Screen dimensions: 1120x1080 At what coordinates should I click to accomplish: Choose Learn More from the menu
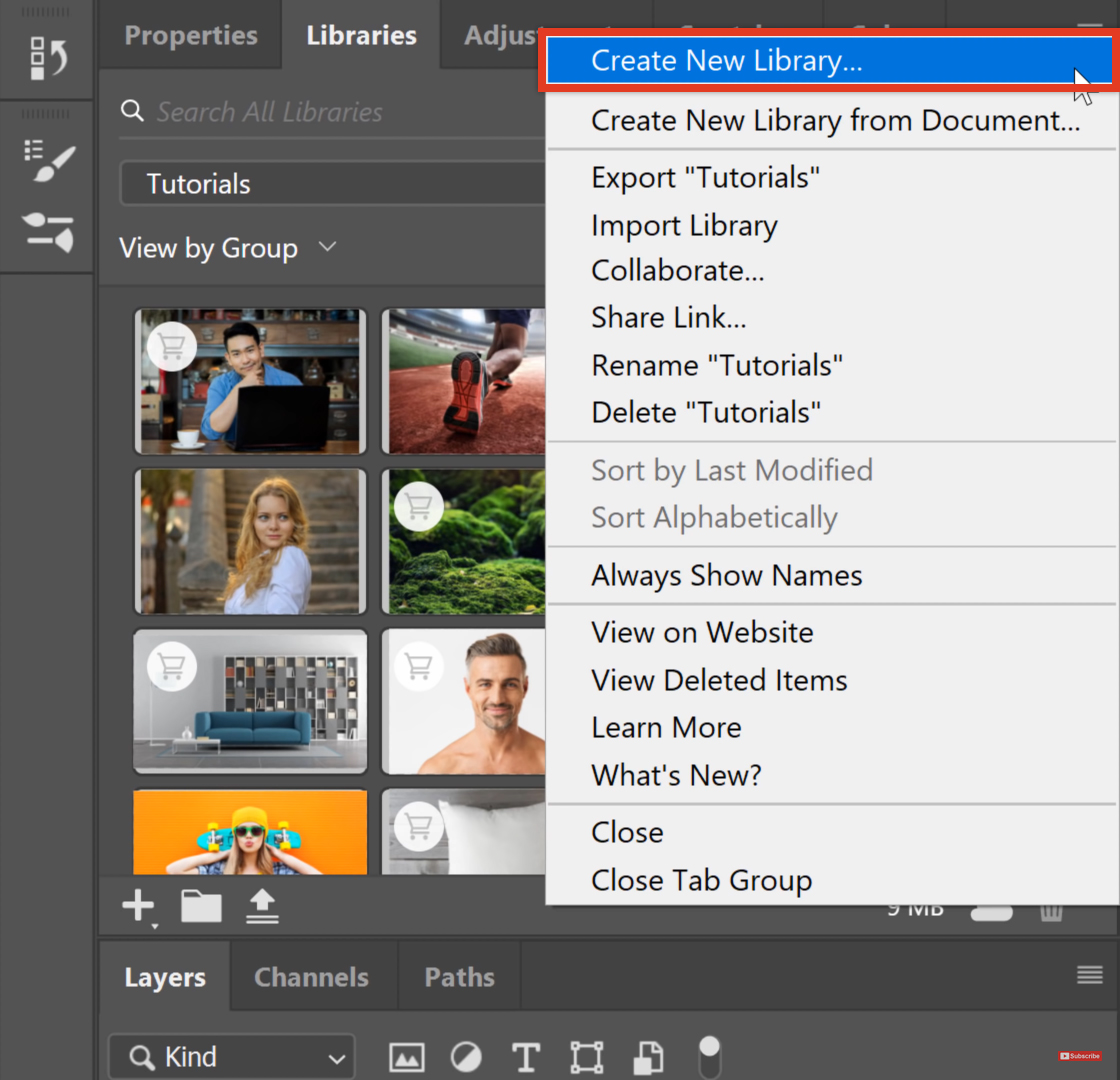coord(833,728)
